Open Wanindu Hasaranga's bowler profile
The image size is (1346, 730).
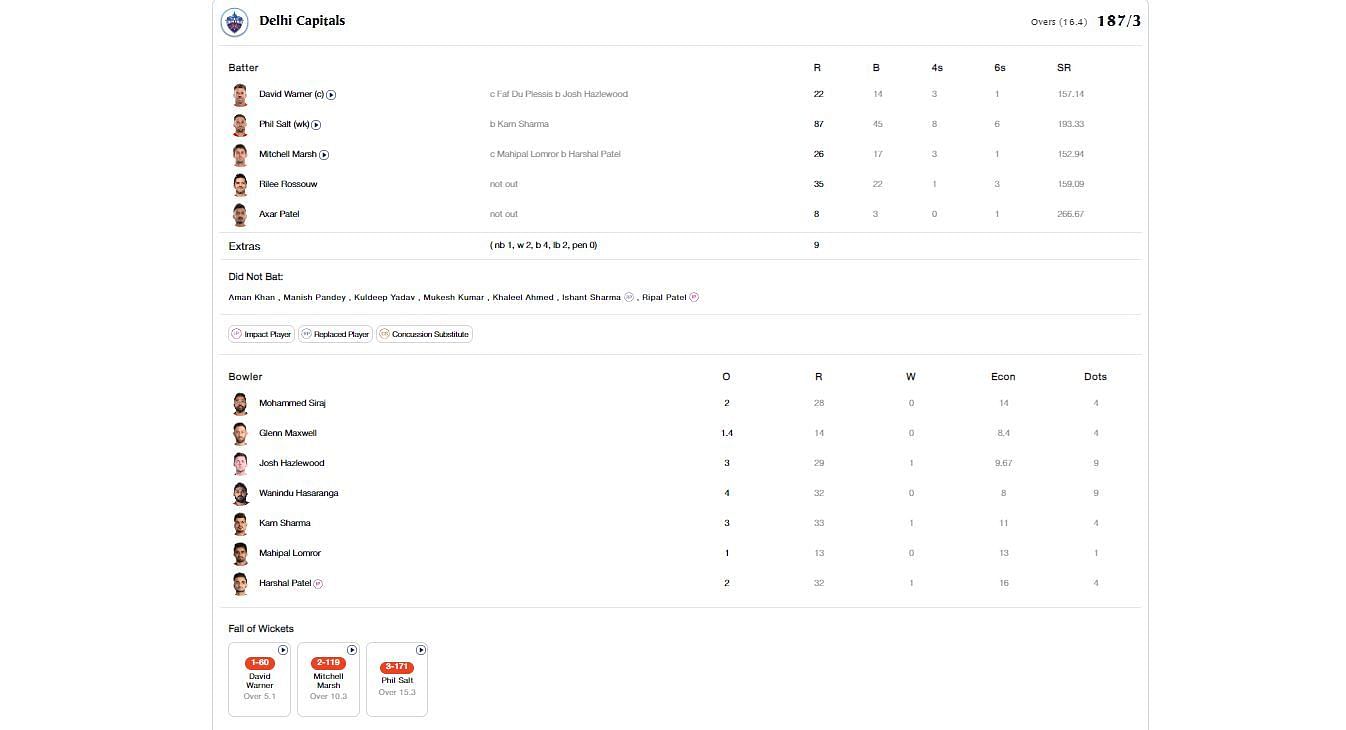point(298,493)
